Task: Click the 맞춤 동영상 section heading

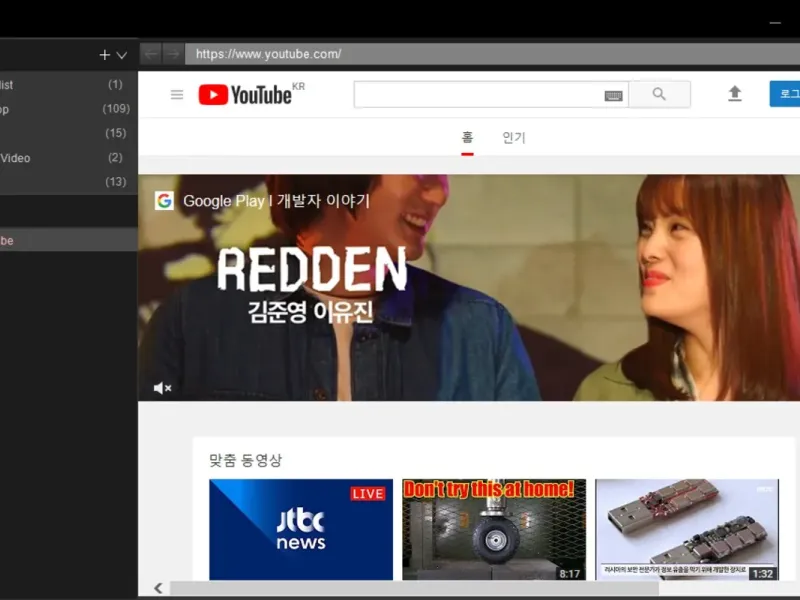Action: (245, 460)
